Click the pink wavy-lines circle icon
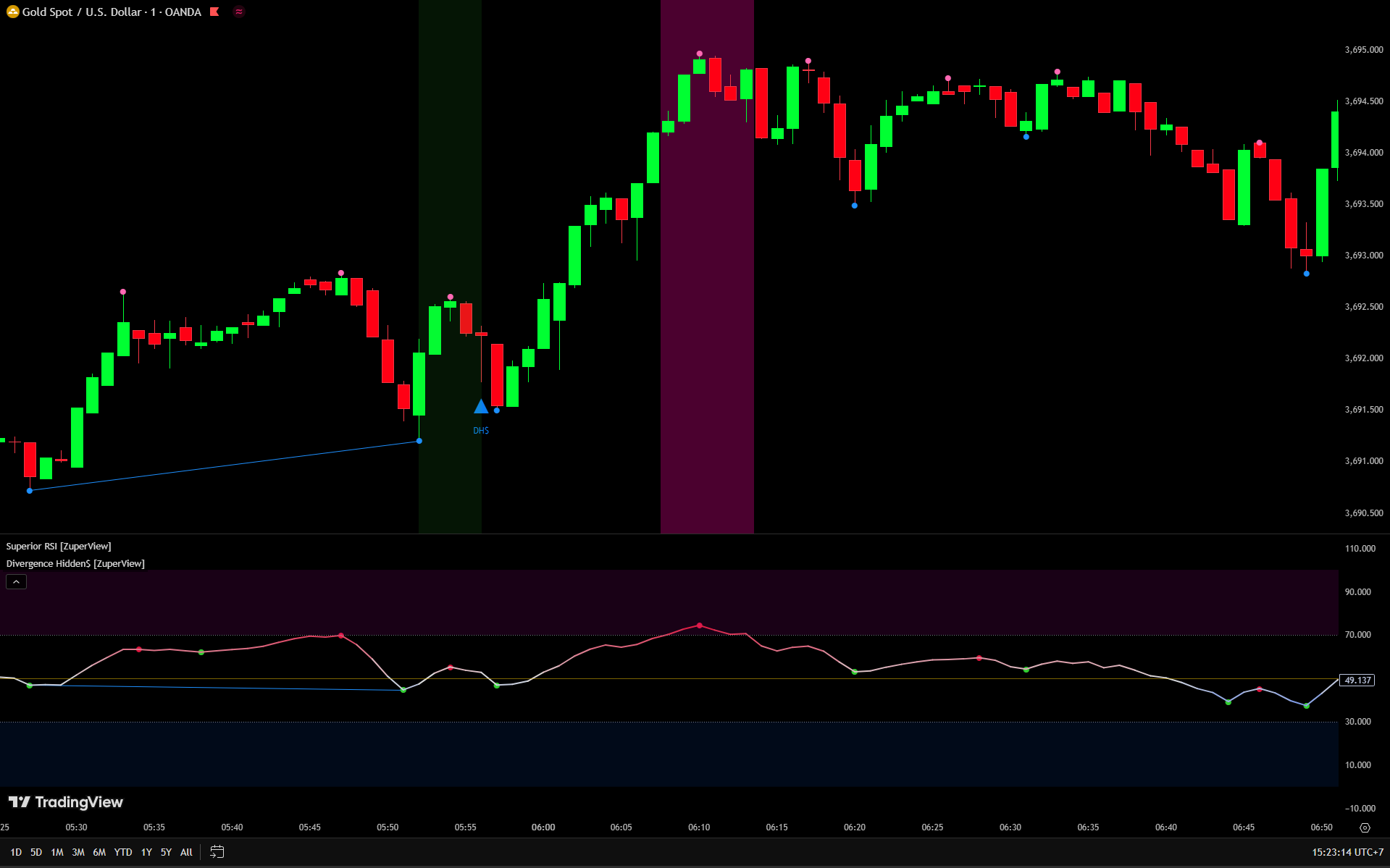 (x=239, y=12)
